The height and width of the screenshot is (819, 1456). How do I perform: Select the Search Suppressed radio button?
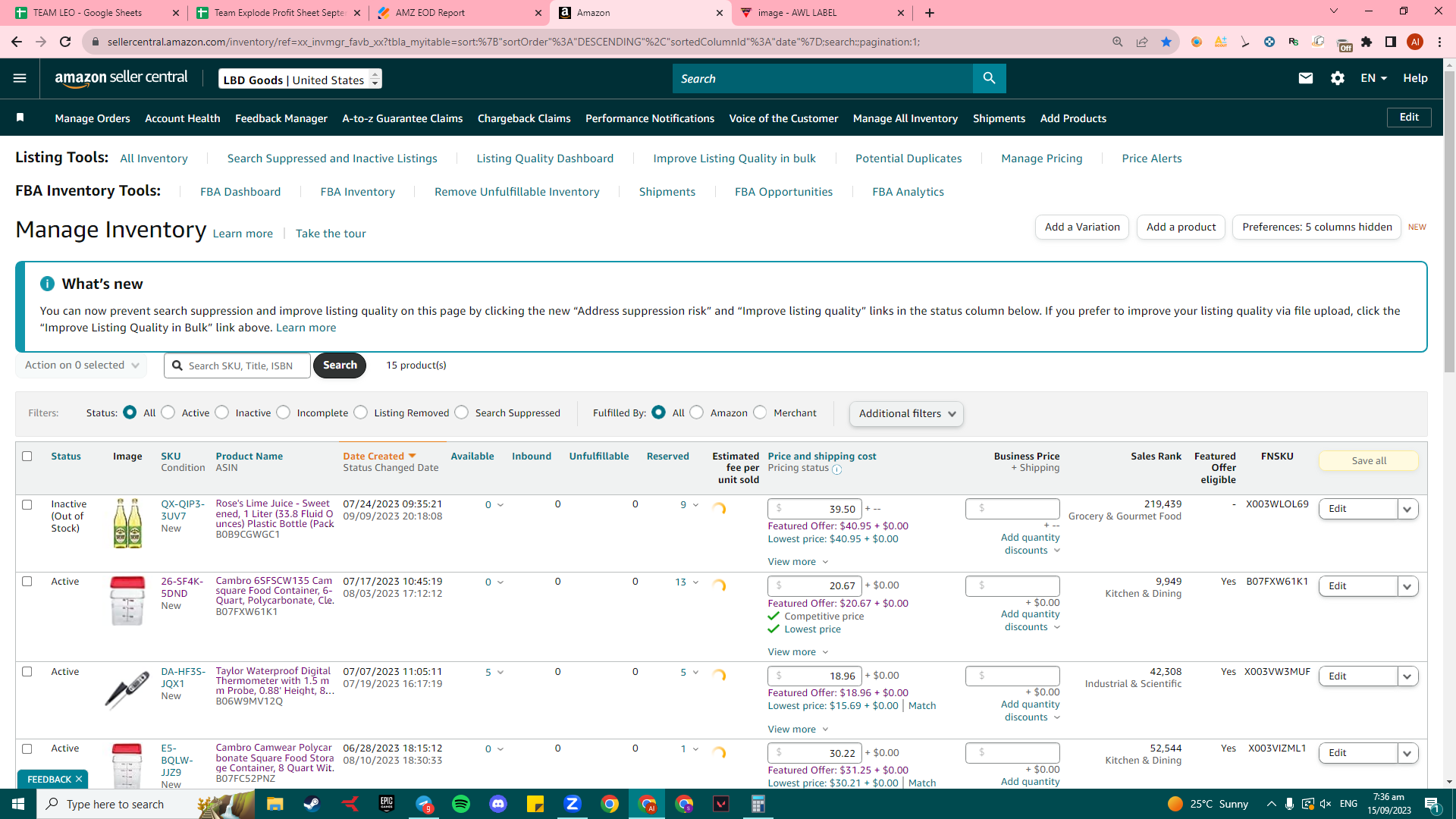click(x=462, y=413)
